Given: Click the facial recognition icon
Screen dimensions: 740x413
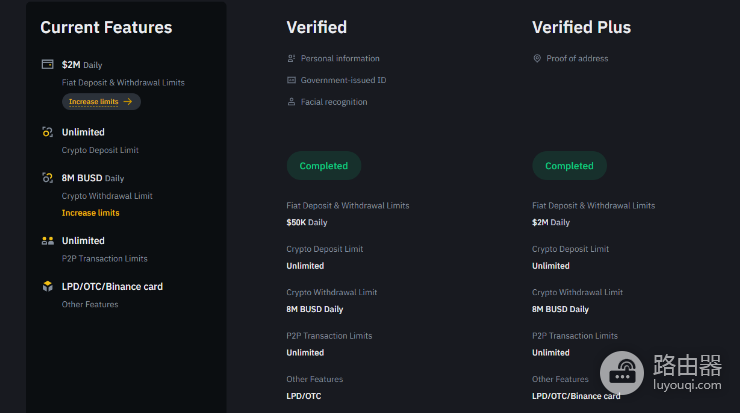Looking at the screenshot, I should click(x=291, y=102).
